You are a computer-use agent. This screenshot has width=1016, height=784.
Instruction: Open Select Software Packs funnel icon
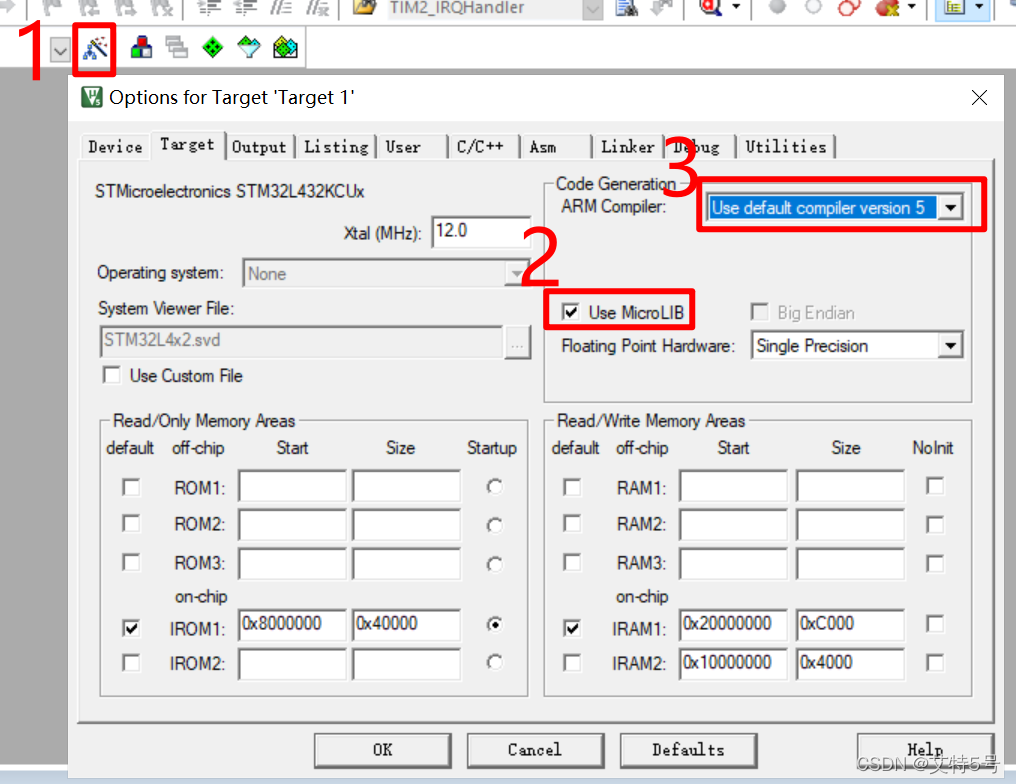tap(249, 47)
